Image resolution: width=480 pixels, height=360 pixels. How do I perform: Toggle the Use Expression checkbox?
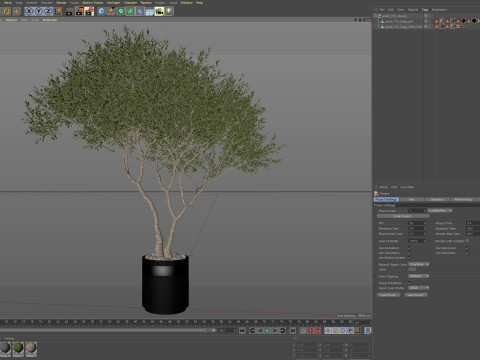pyautogui.click(x=467, y=248)
